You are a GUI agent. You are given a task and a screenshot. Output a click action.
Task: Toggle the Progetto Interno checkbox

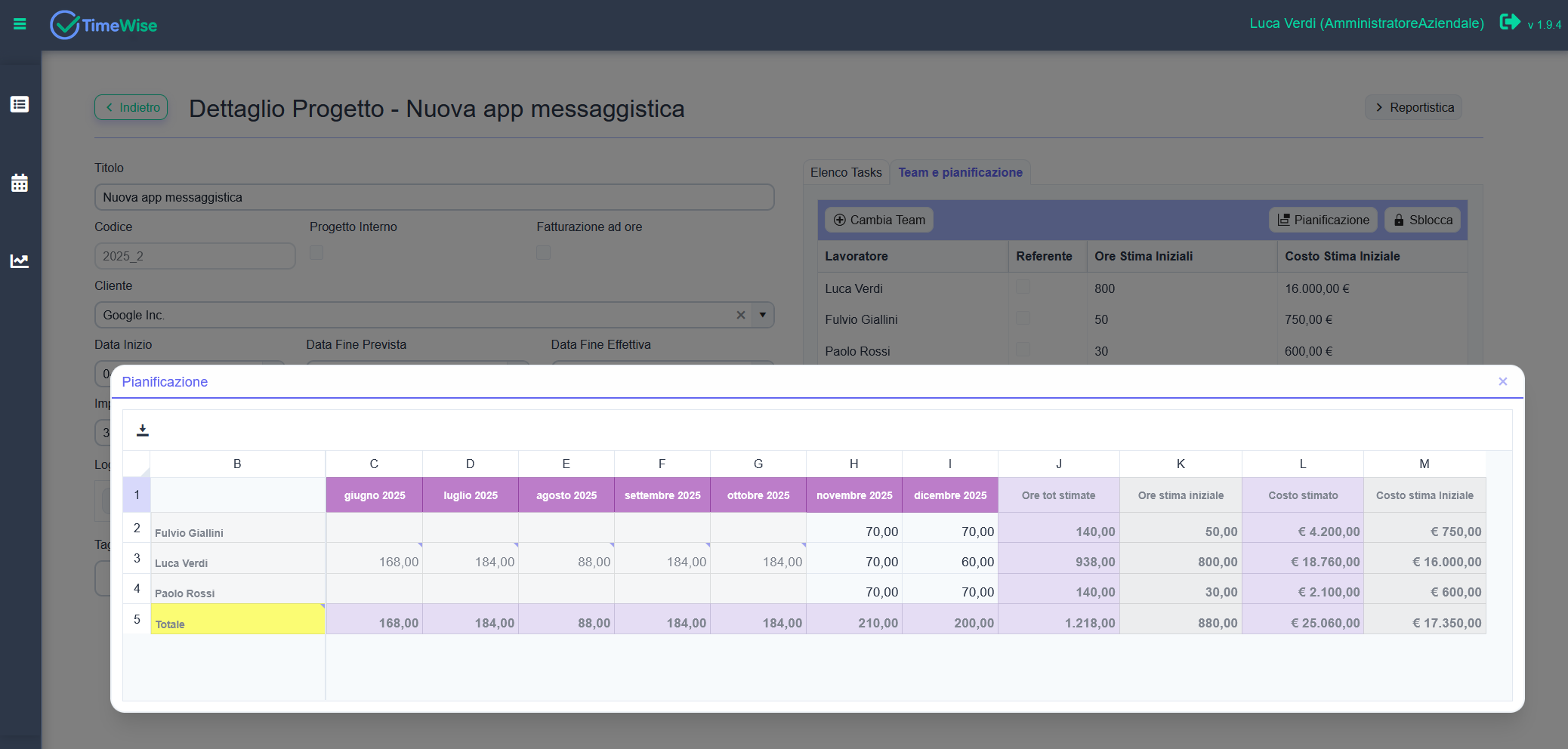click(316, 252)
